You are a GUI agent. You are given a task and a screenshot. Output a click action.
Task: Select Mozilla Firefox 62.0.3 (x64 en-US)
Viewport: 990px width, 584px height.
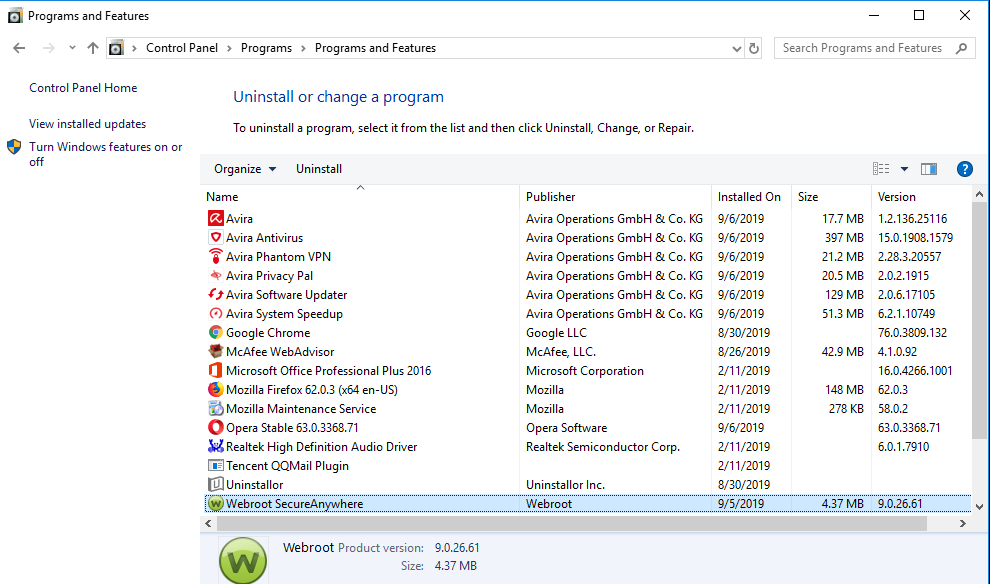(312, 390)
